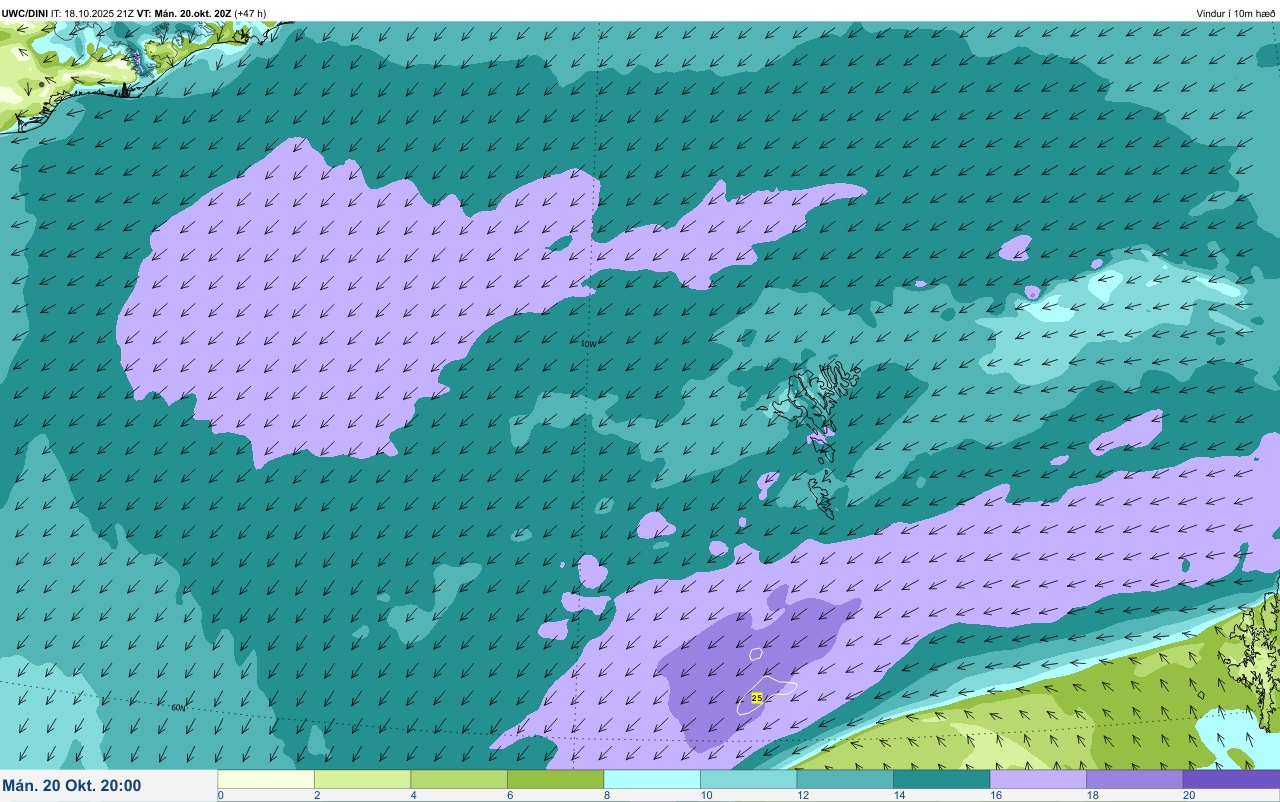Select the dark purple above-20 legend swatch
Image resolution: width=1280 pixels, height=802 pixels.
coord(1231,779)
